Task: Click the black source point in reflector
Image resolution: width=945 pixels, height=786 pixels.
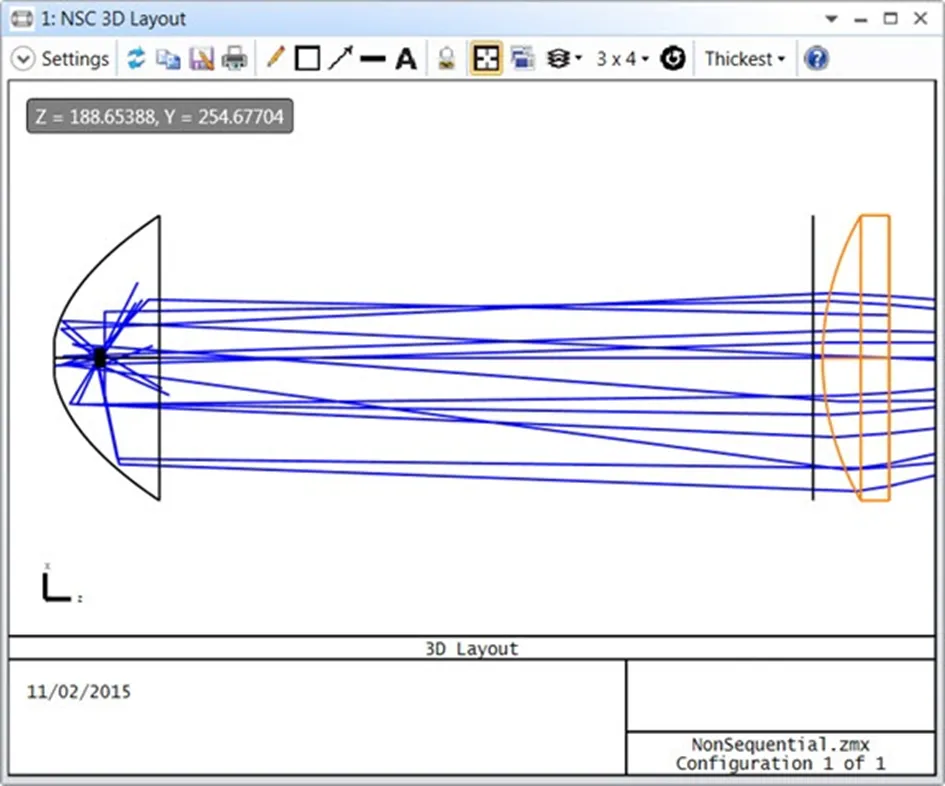Action: pos(100,358)
